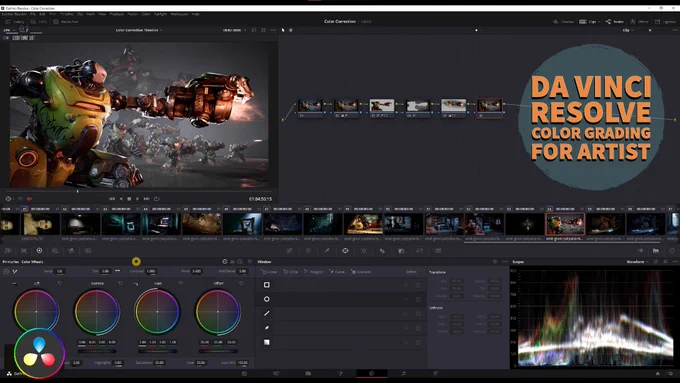Open the LUTs panel
The image size is (680, 383).
click(39, 21)
